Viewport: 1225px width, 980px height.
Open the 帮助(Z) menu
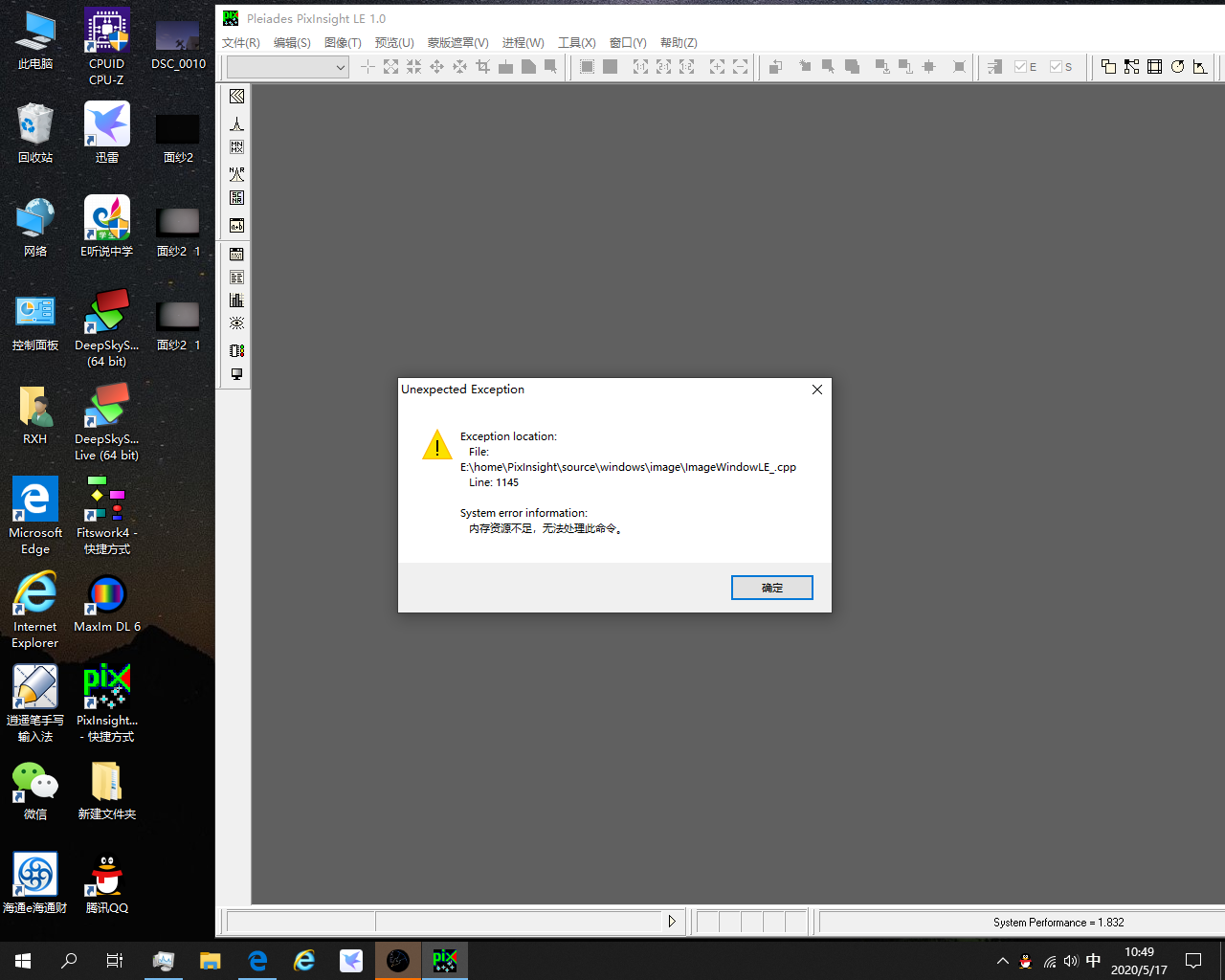(x=679, y=43)
